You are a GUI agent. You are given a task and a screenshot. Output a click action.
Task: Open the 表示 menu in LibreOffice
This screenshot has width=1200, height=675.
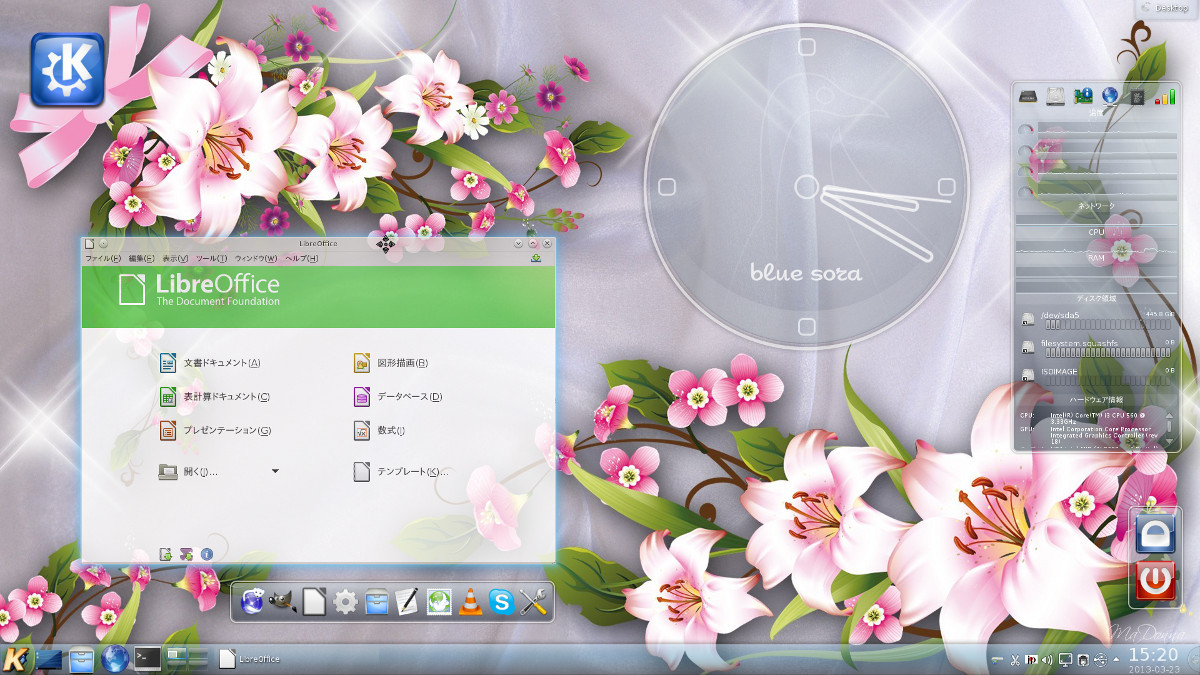176,258
